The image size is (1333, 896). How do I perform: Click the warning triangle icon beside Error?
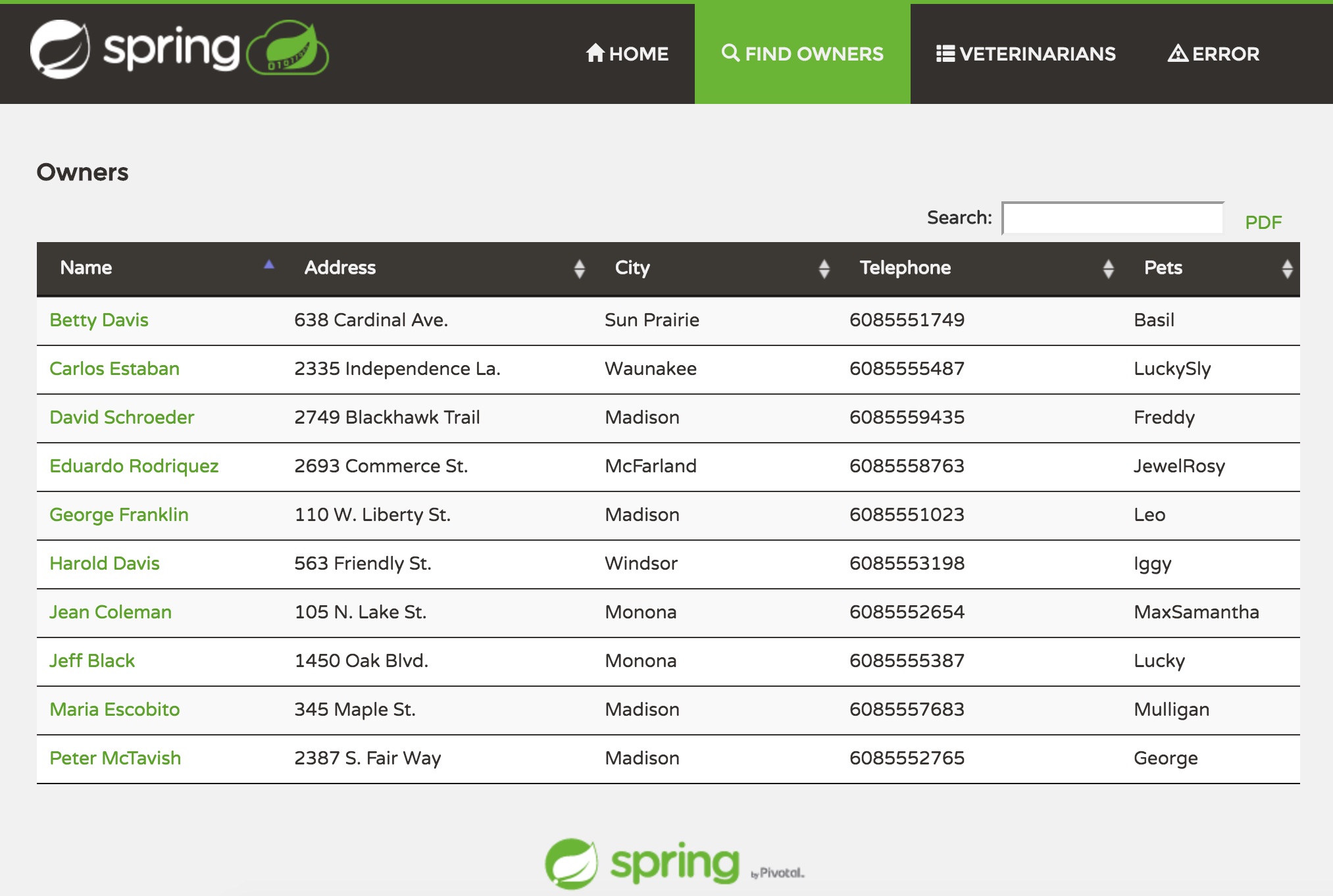pos(1178,53)
